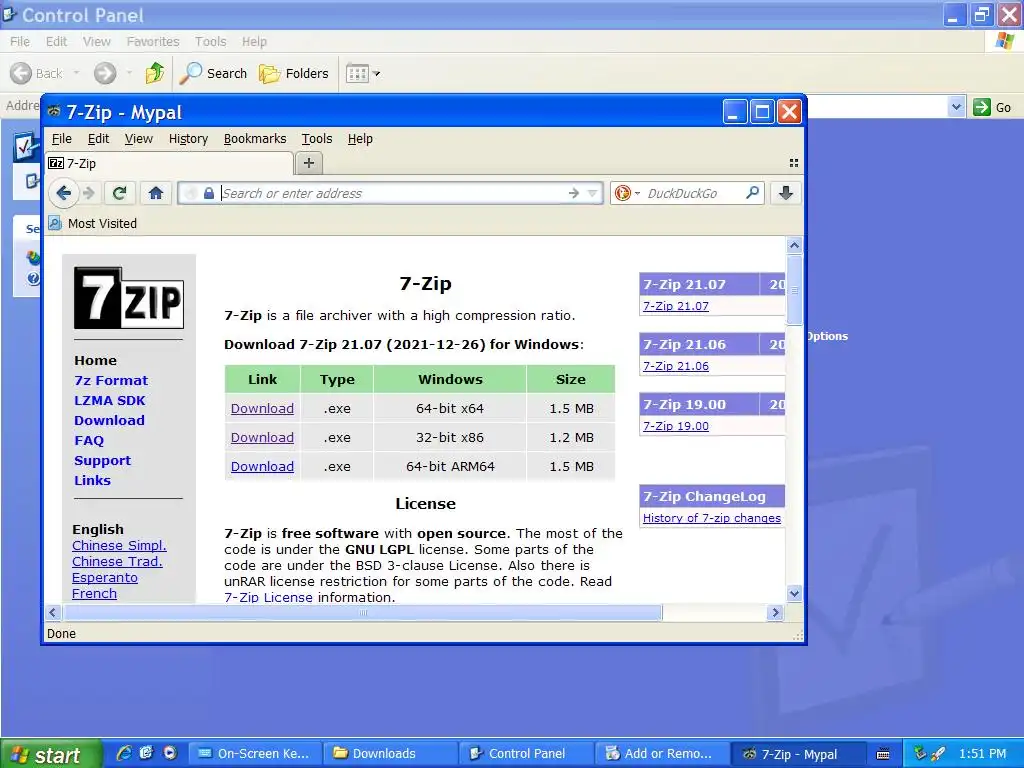The width and height of the screenshot is (1024, 768).
Task: Click the Most Visited bookmark icon
Action: click(55, 223)
